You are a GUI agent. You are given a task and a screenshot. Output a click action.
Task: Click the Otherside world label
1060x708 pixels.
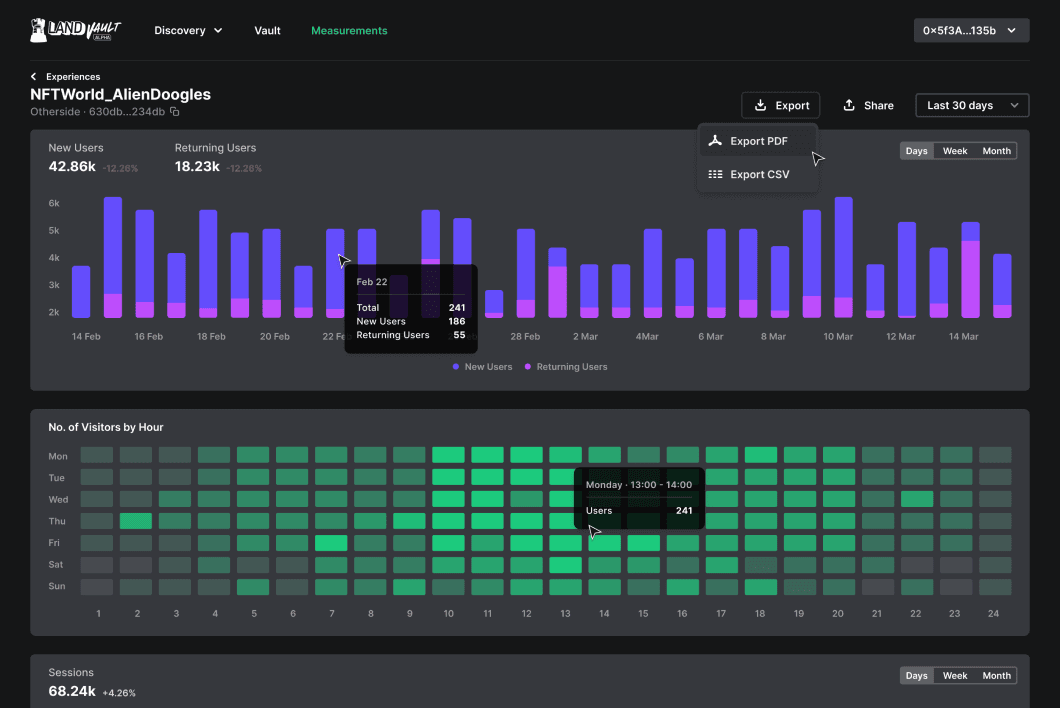[55, 112]
